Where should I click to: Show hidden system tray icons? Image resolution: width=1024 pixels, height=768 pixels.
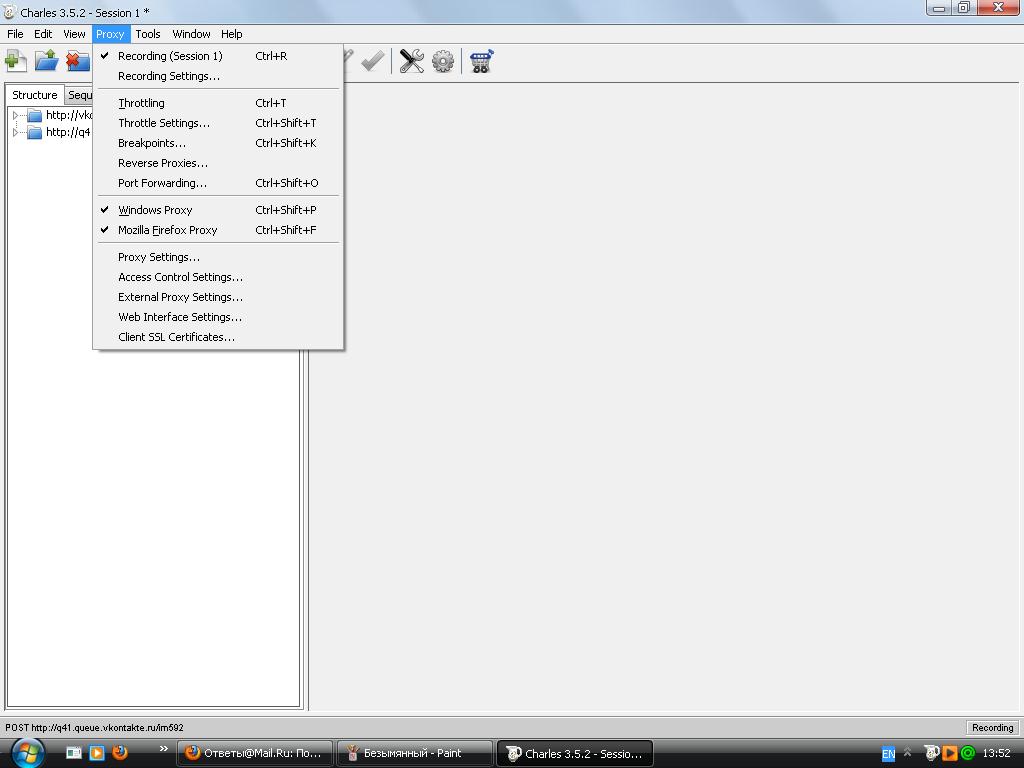click(x=907, y=752)
